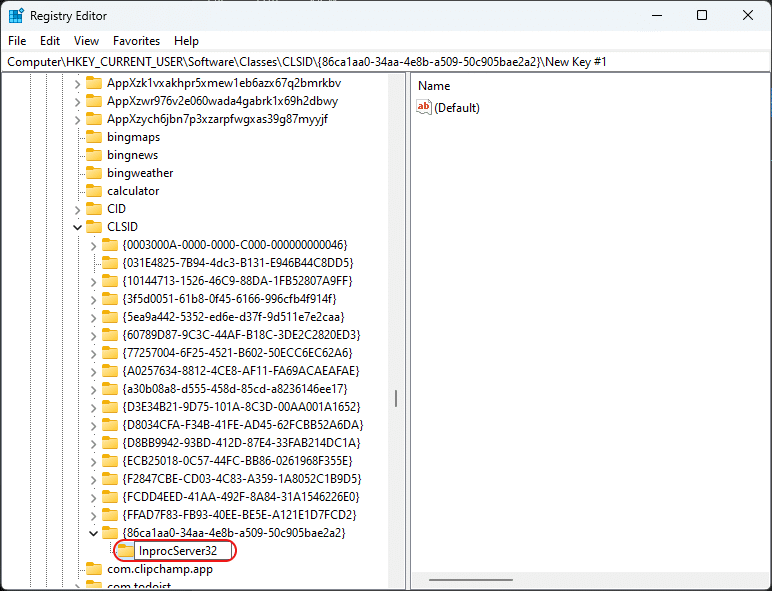The image size is (772, 591).
Task: Expand the CID key
Action: click(77, 210)
